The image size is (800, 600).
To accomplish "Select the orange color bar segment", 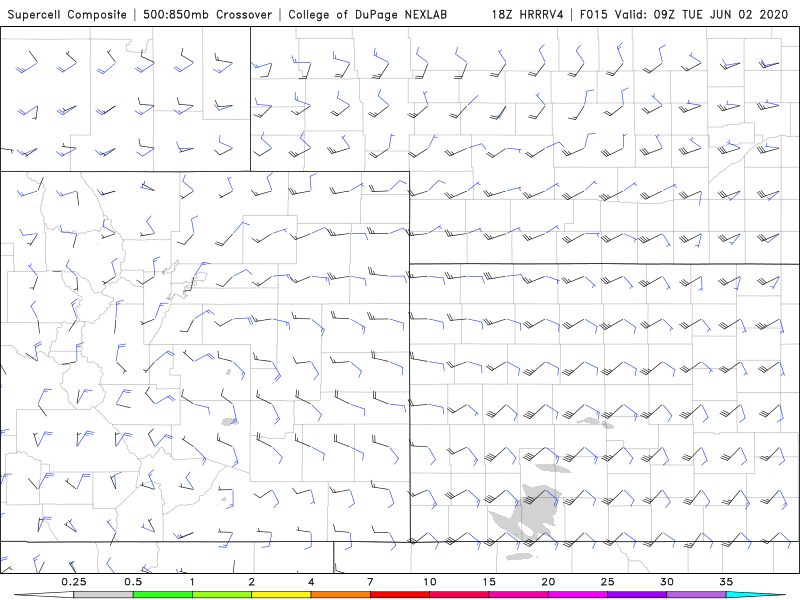I will click(x=340, y=595).
